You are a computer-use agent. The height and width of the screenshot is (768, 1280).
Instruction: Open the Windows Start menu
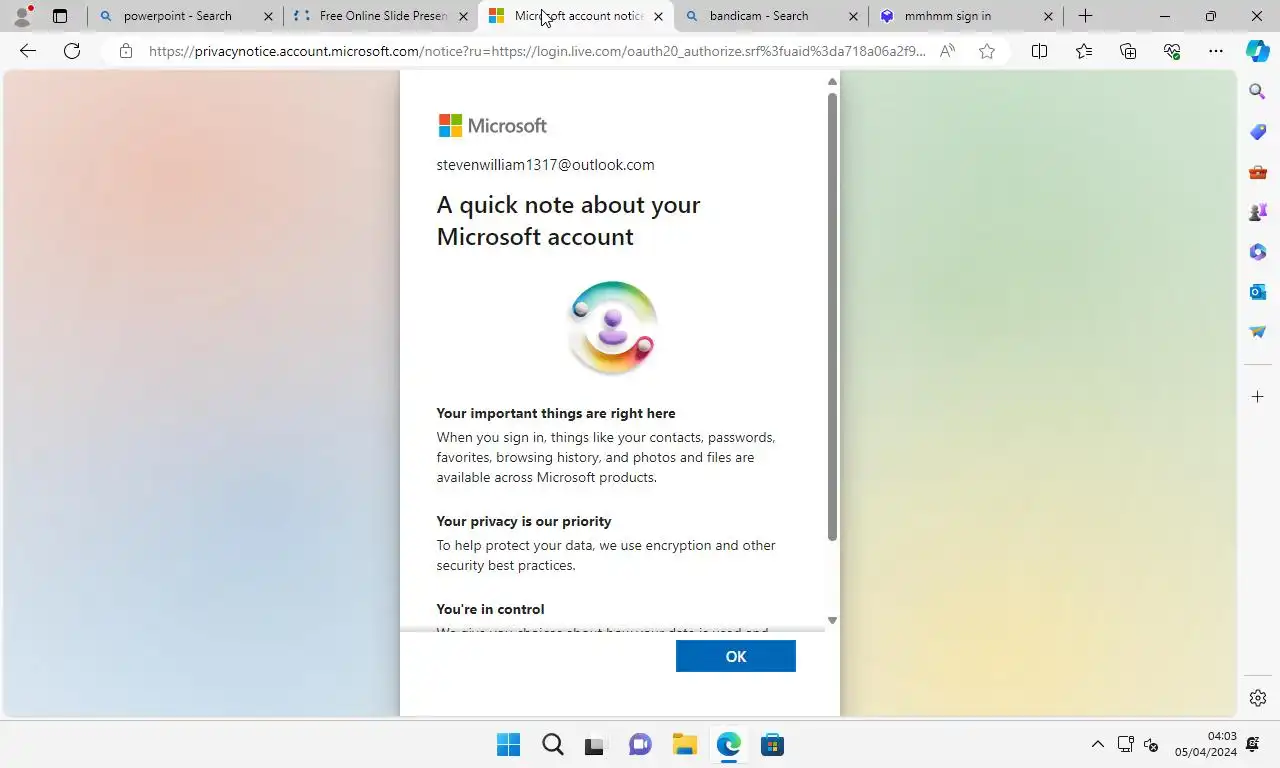pyautogui.click(x=508, y=745)
